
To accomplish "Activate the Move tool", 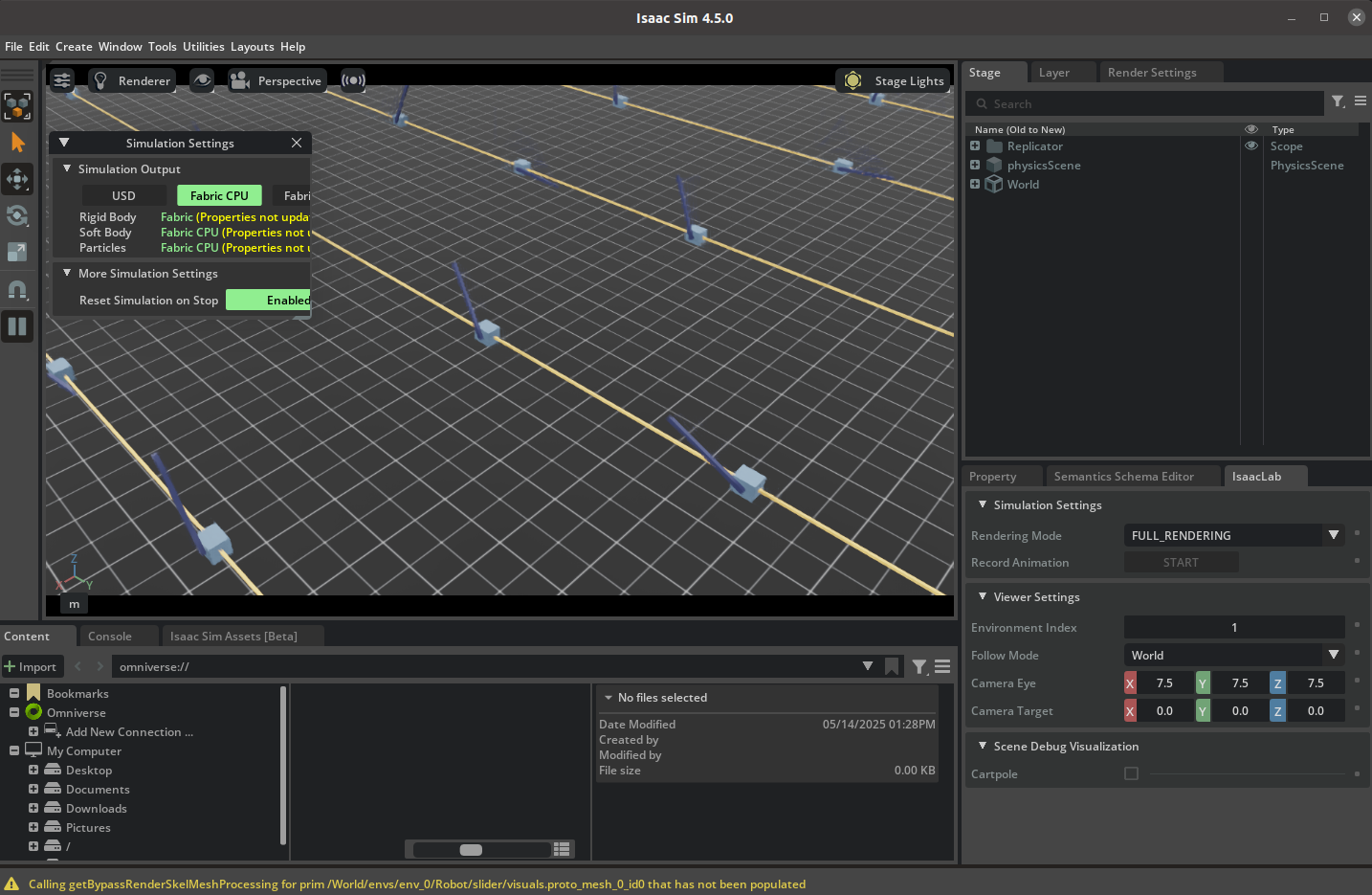I will click(x=17, y=179).
